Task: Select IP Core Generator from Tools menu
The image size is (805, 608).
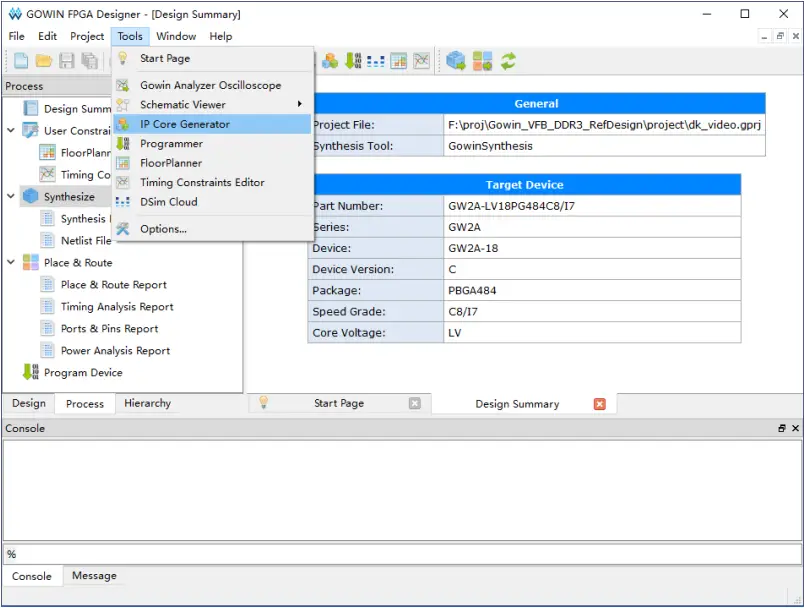Action: pos(185,124)
